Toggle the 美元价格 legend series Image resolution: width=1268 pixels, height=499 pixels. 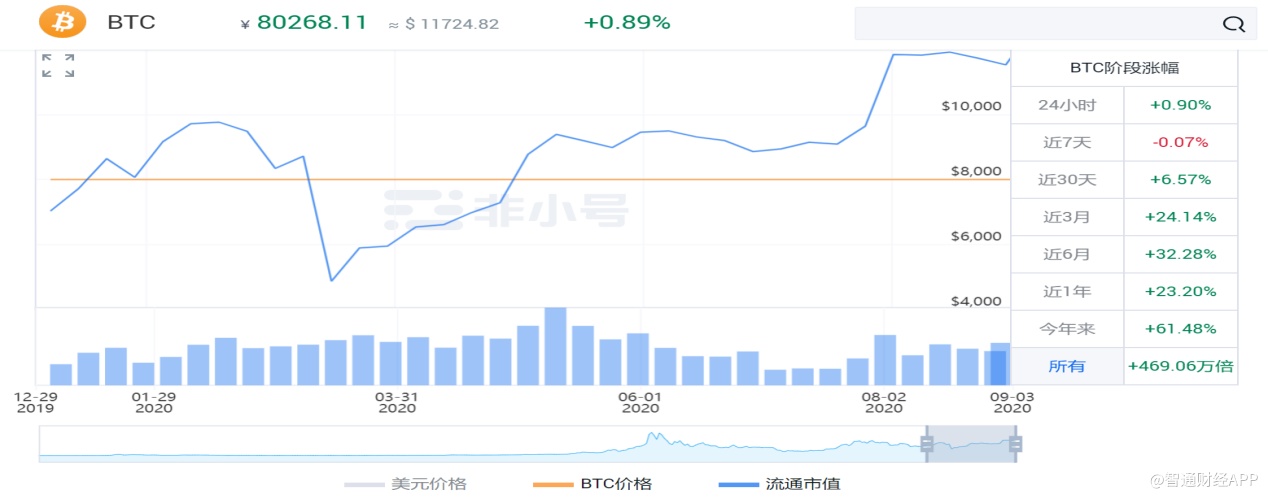point(406,484)
